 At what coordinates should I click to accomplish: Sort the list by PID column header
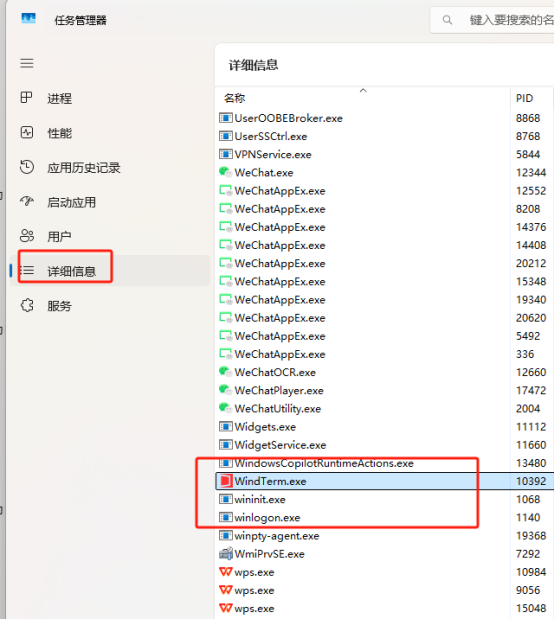coord(524,98)
